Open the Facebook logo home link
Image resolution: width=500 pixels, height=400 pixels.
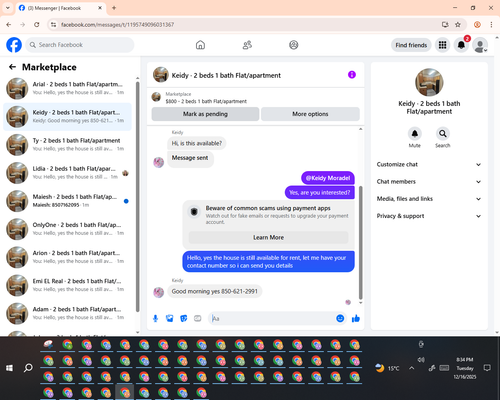14,45
